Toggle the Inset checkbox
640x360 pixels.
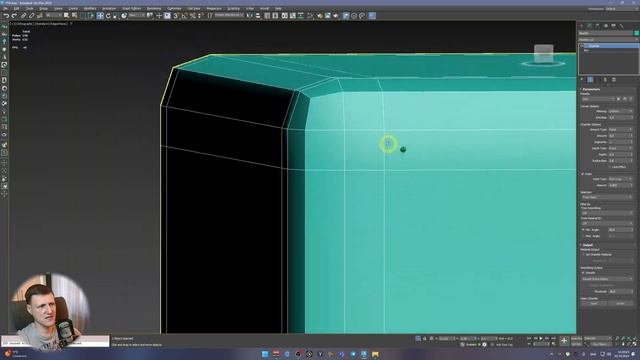click(x=583, y=174)
